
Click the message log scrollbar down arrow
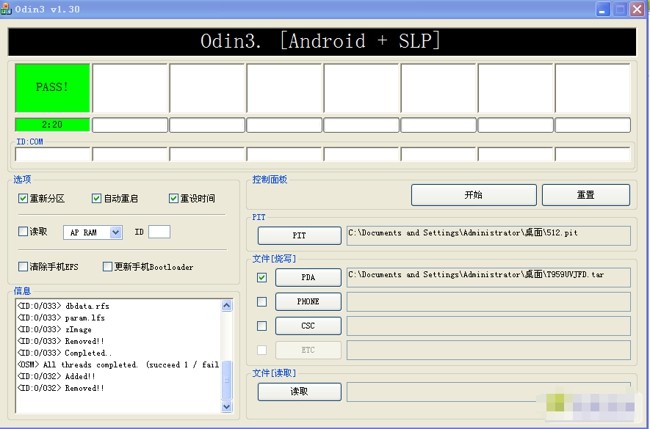(x=226, y=407)
